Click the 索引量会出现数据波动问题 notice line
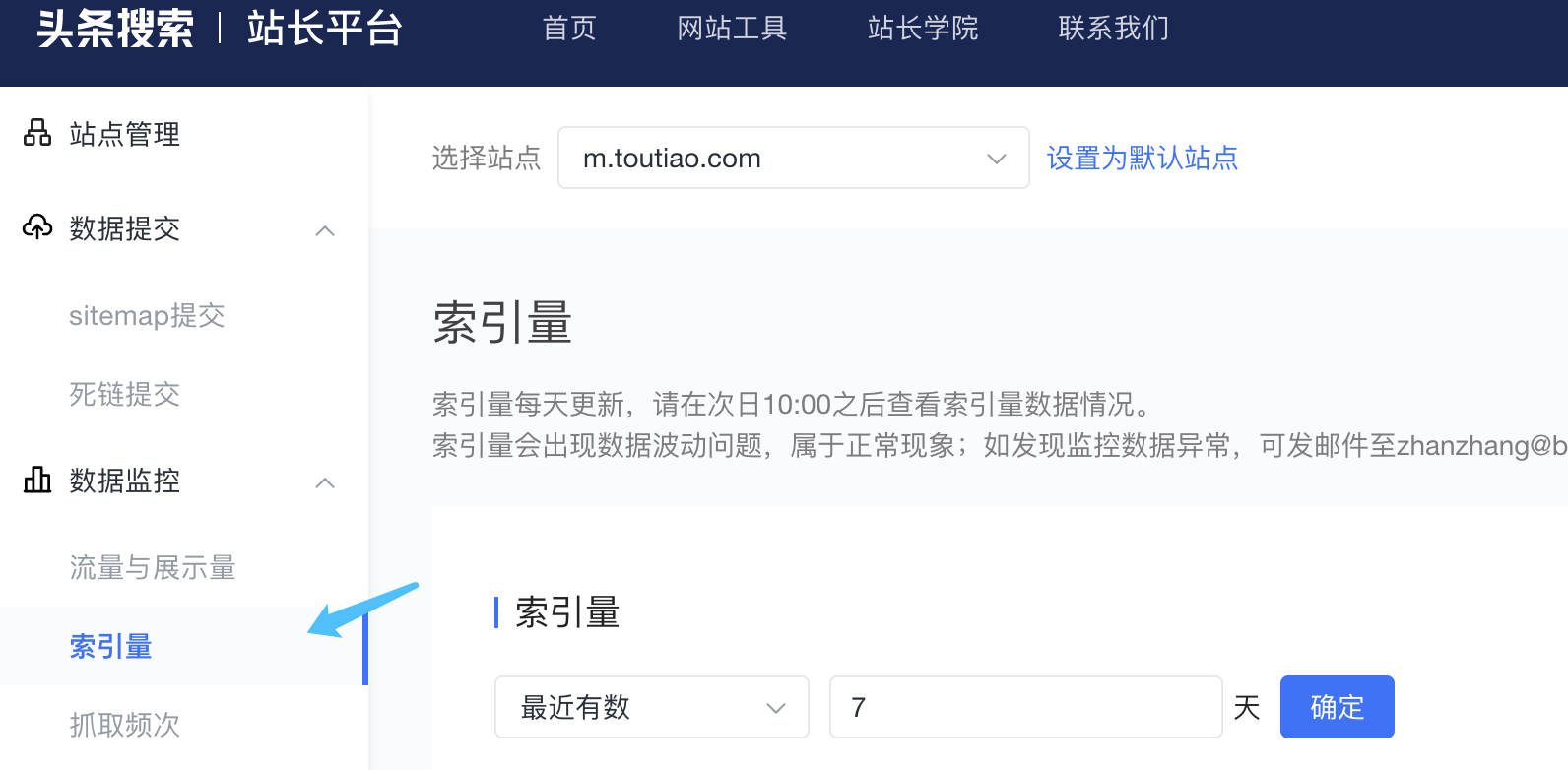Screen dimensions: 1568x770 tap(1000, 445)
